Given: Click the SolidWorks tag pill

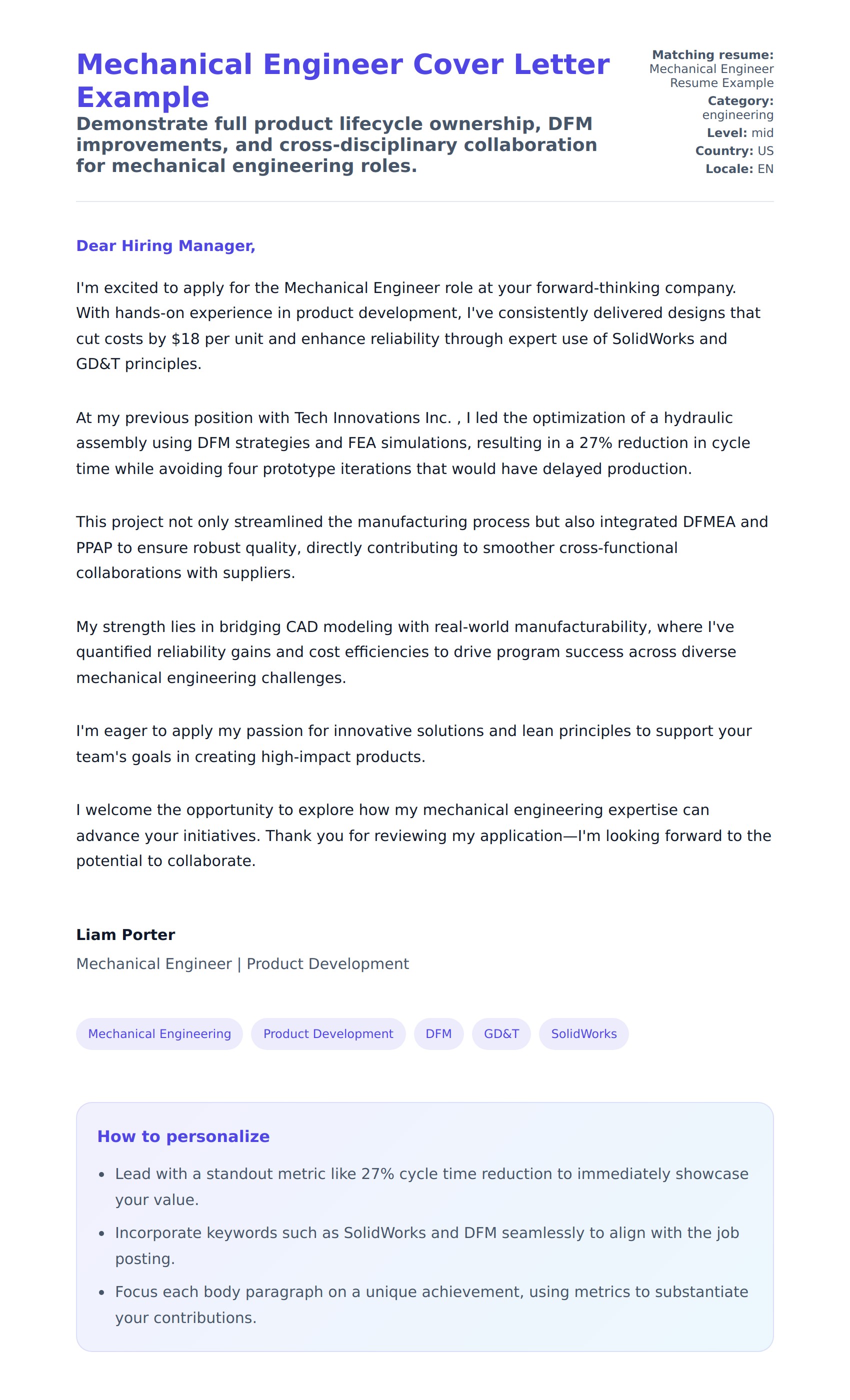Looking at the screenshot, I should point(583,1033).
